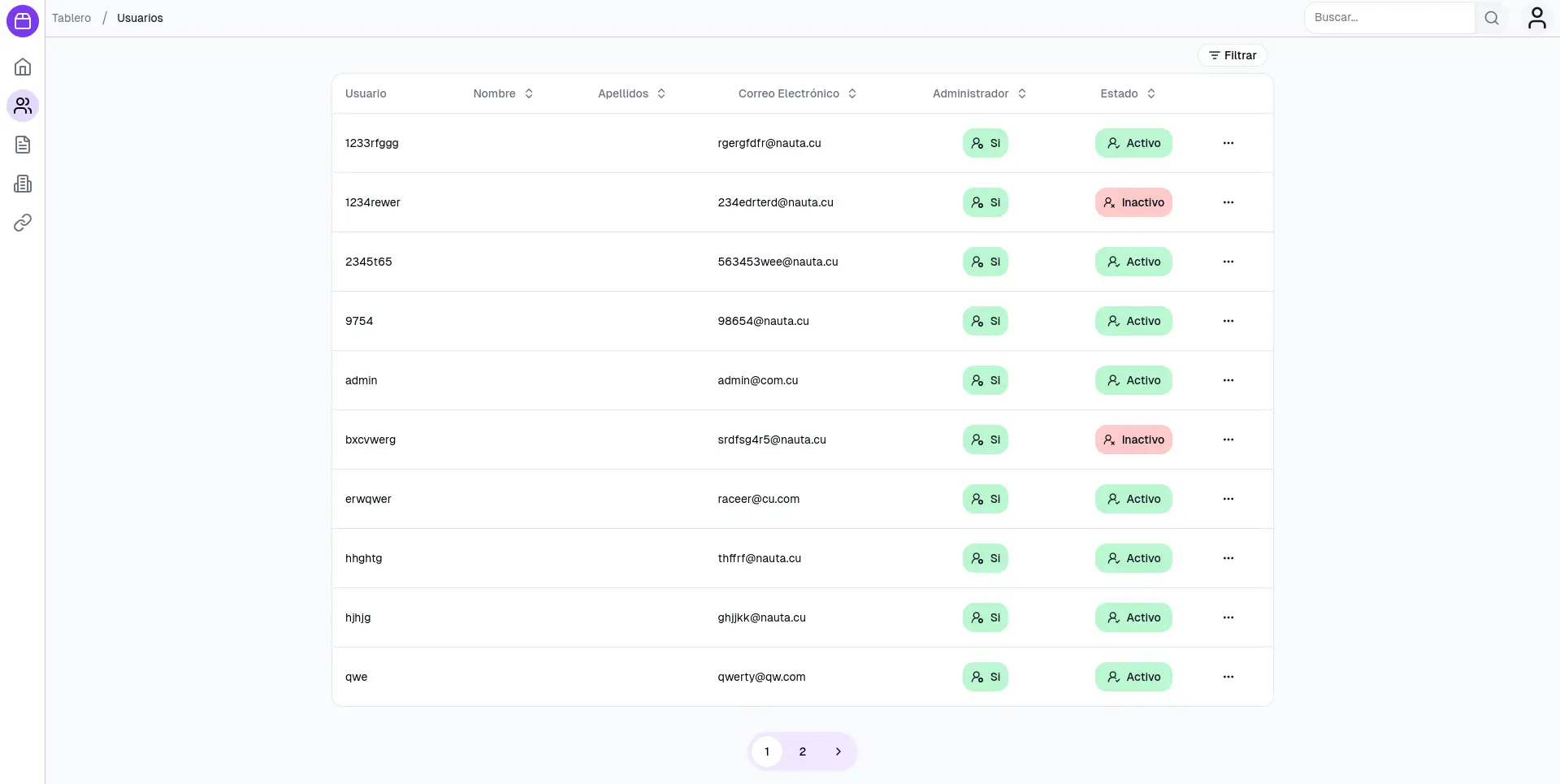
Task: Open actions menu for 1234rewer
Action: point(1228,202)
